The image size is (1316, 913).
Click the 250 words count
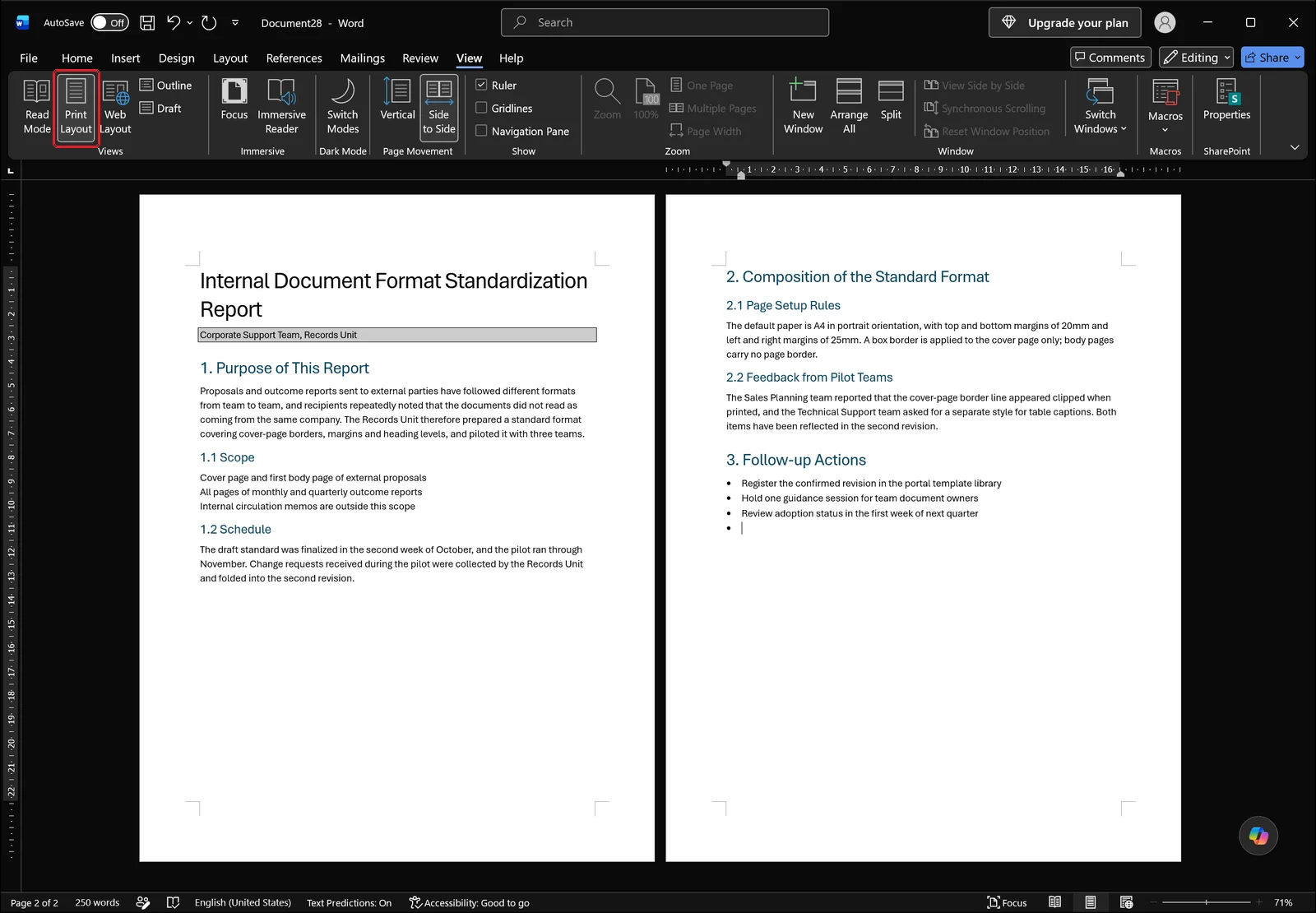click(x=97, y=902)
